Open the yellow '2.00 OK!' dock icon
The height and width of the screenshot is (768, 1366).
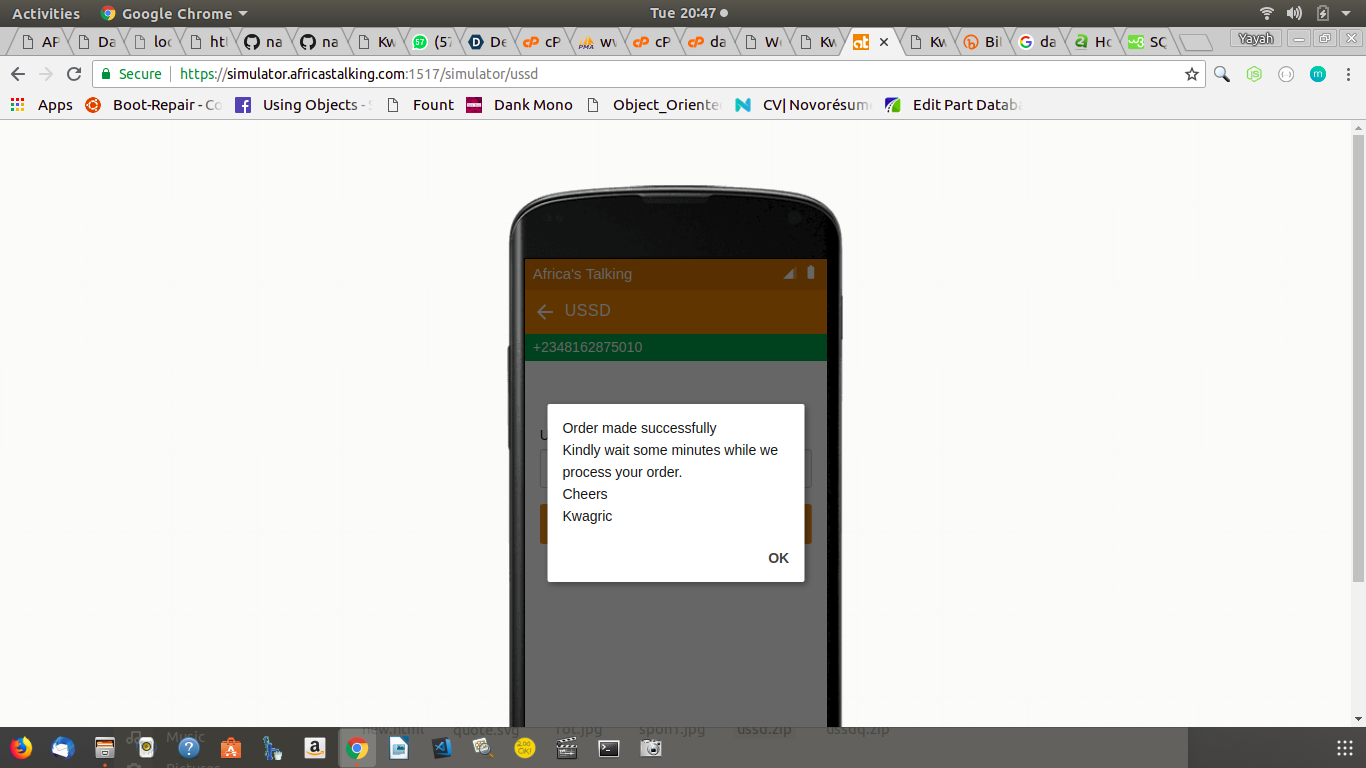click(525, 747)
